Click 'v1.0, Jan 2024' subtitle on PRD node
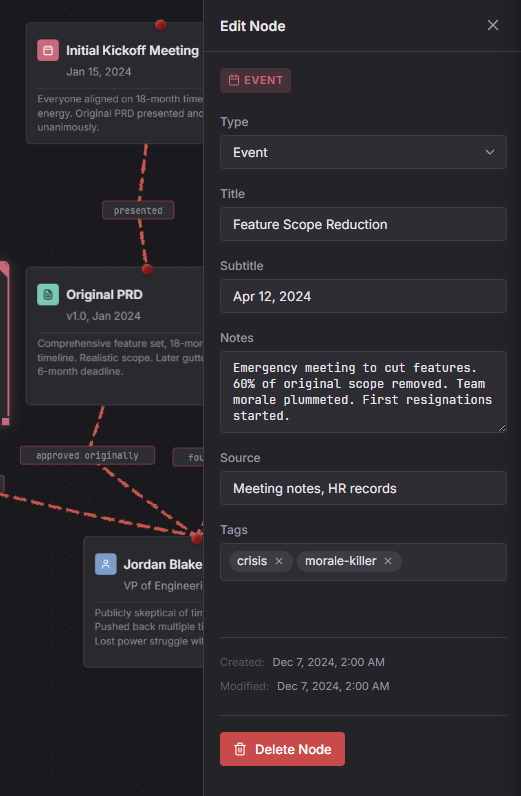Image resolution: width=521 pixels, height=796 pixels. 104,316
